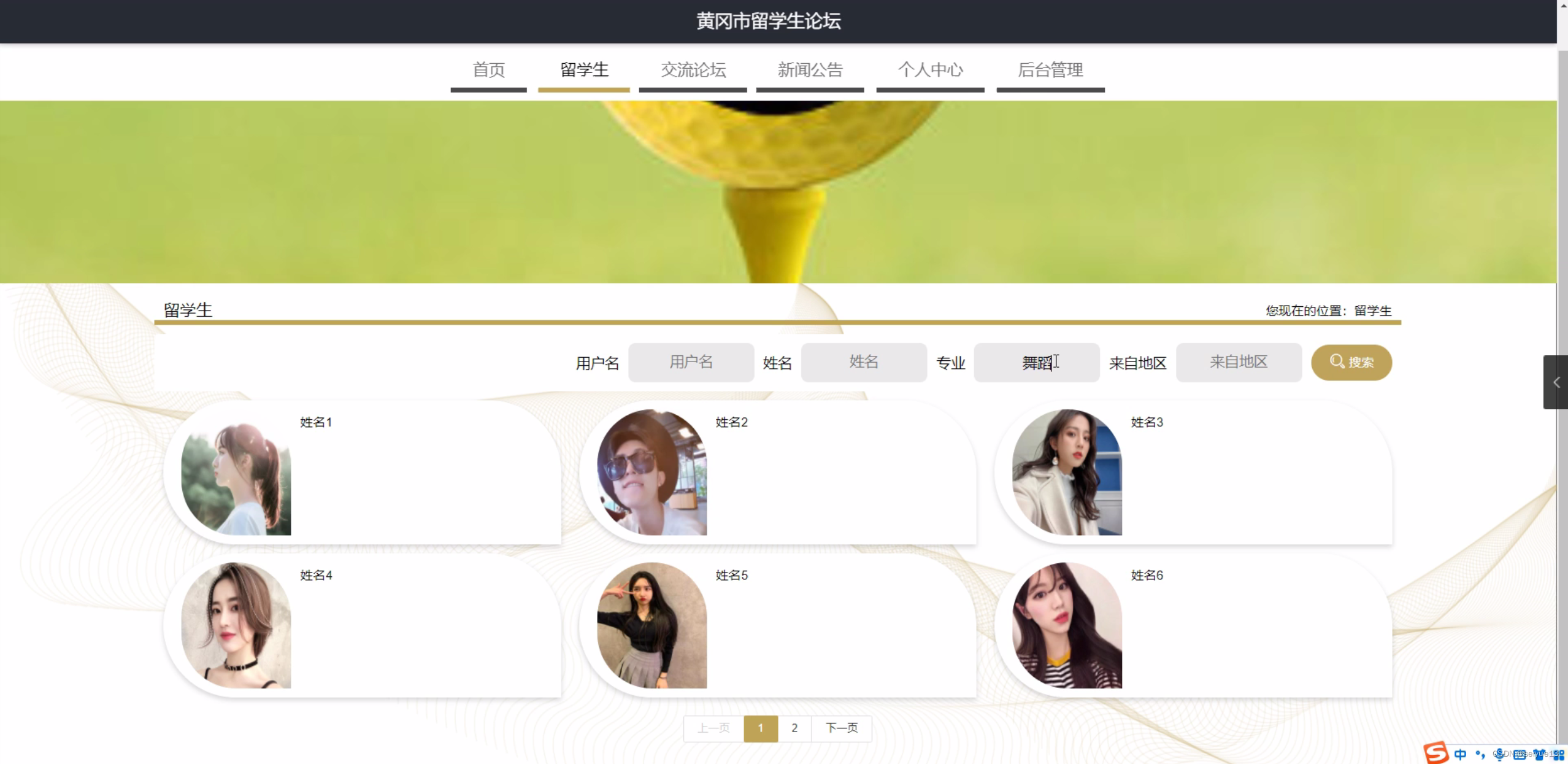Open 个人中心 from the navigation

tap(930, 70)
